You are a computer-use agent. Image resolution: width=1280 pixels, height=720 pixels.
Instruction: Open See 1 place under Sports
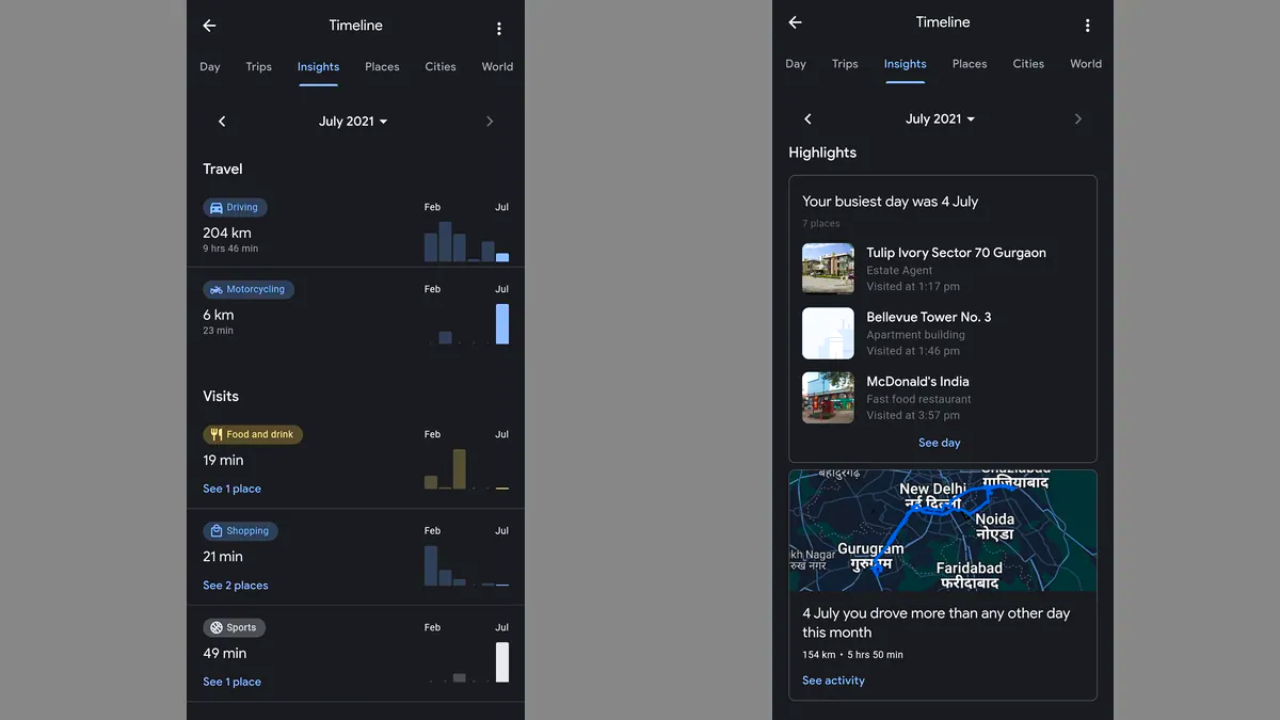[232, 682]
